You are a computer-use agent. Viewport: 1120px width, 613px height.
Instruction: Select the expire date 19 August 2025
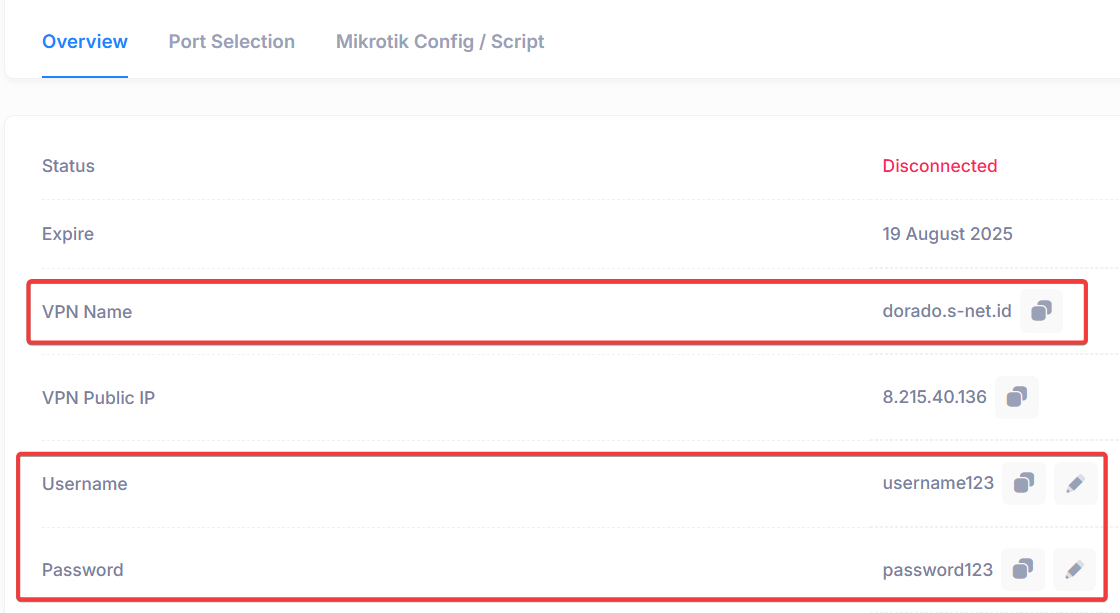click(947, 234)
